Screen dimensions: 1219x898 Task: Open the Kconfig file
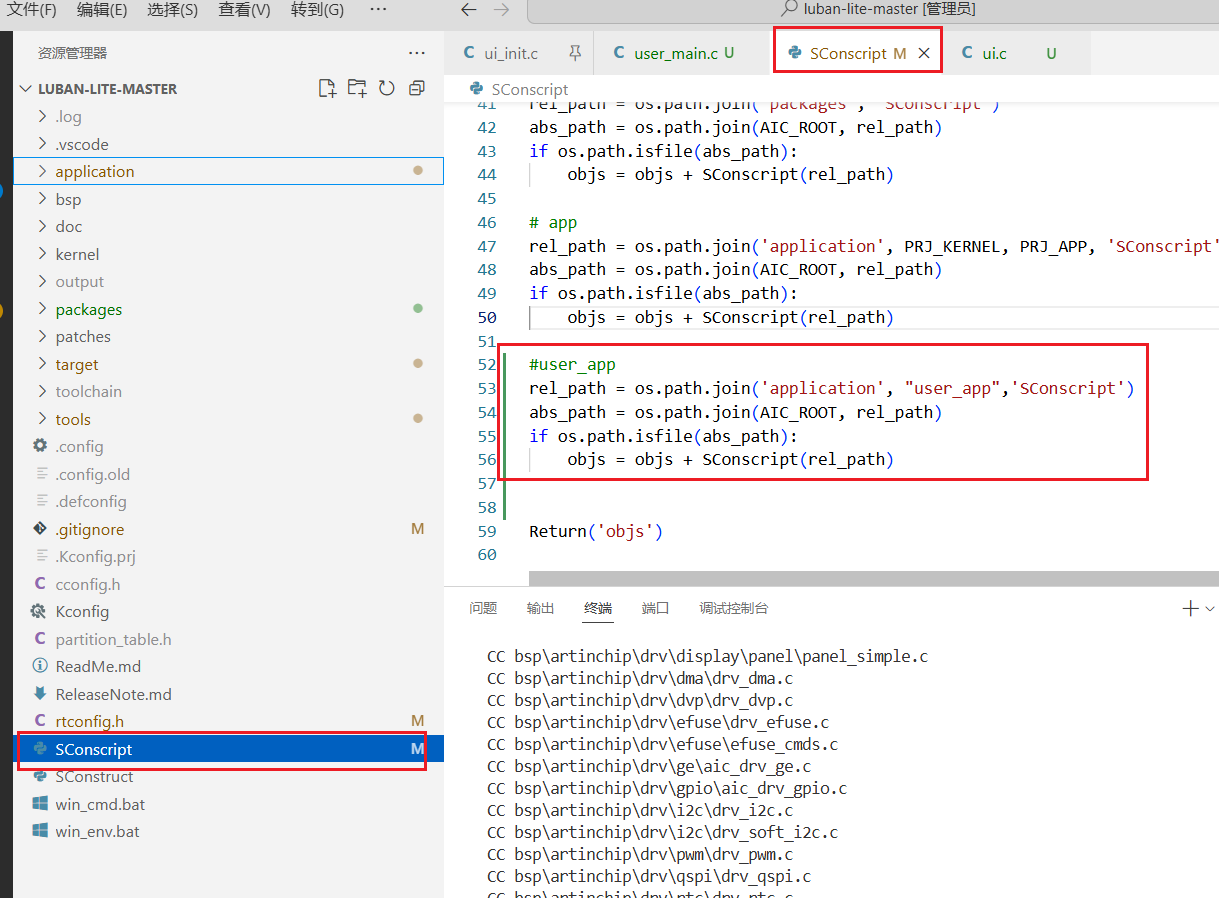pyautogui.click(x=228, y=611)
